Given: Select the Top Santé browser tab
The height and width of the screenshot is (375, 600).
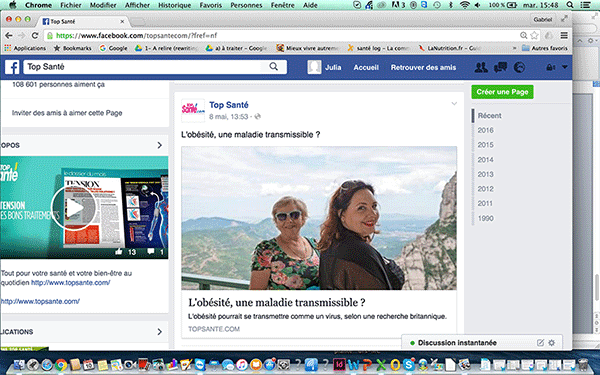Looking at the screenshot, I should point(83,22).
